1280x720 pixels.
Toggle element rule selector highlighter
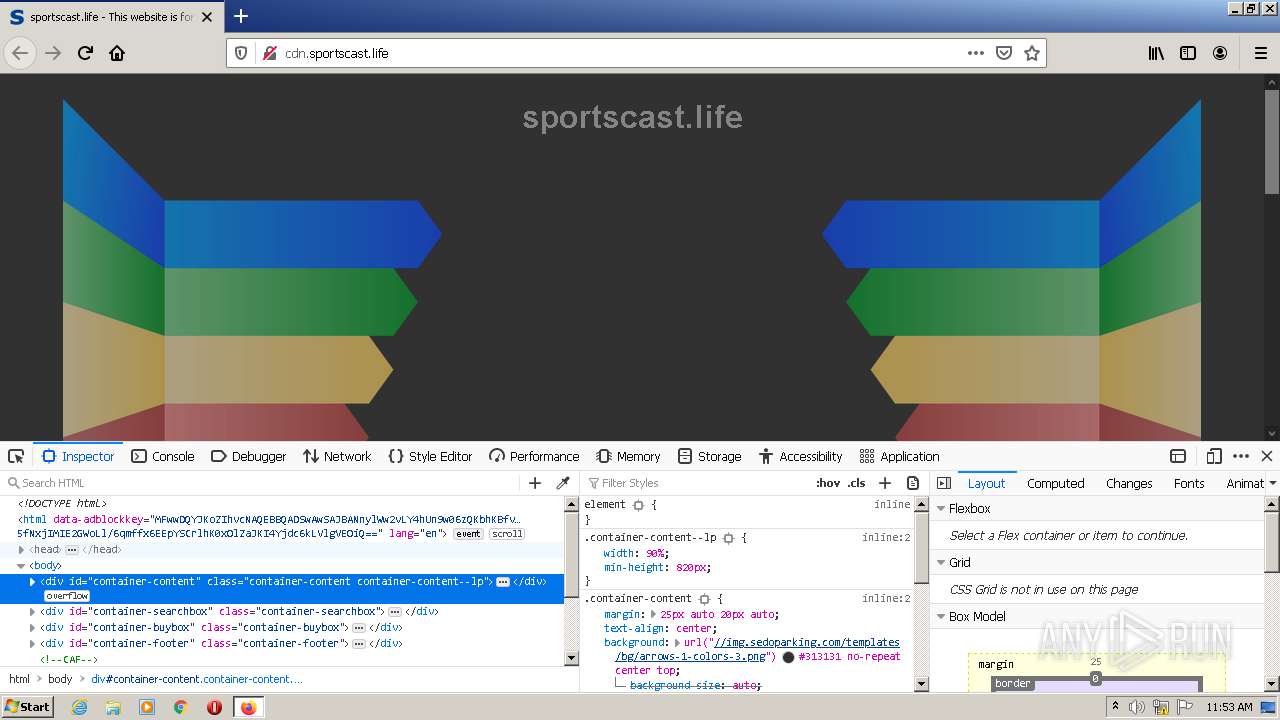638,505
